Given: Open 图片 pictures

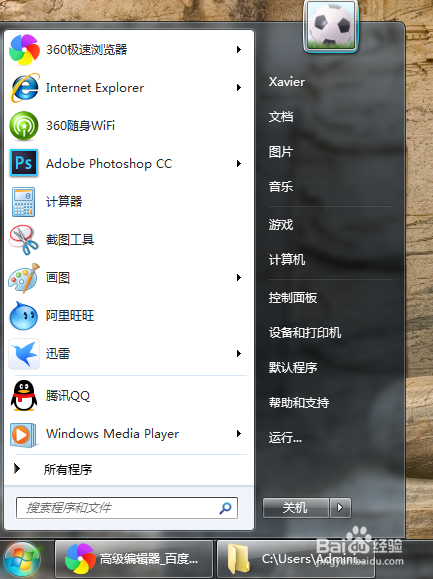Looking at the screenshot, I should click(x=281, y=152).
